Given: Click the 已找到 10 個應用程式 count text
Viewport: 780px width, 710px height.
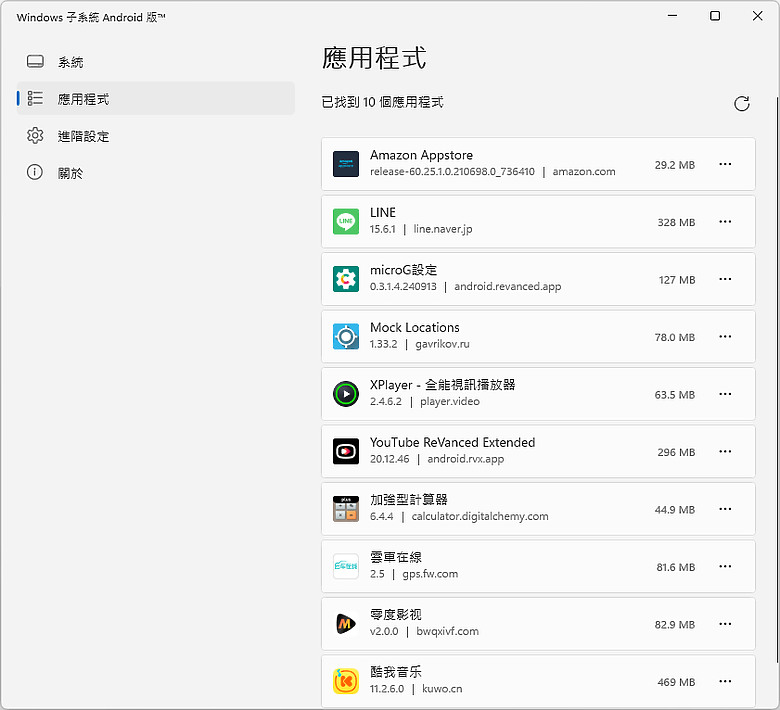Looking at the screenshot, I should click(382, 102).
